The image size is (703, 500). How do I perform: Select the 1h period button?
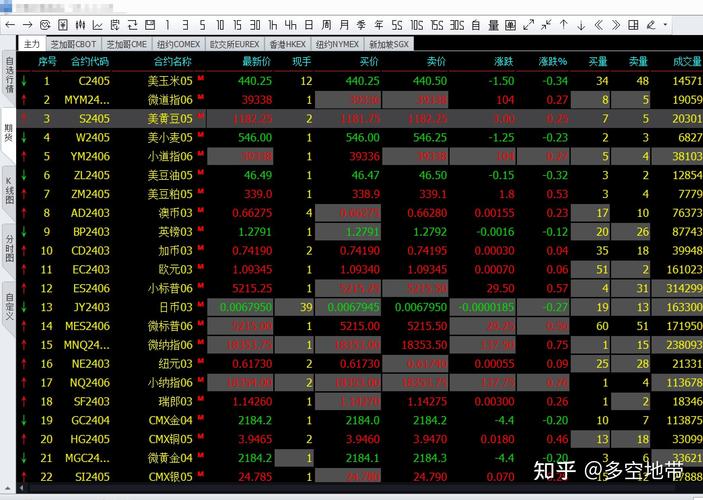click(273, 24)
